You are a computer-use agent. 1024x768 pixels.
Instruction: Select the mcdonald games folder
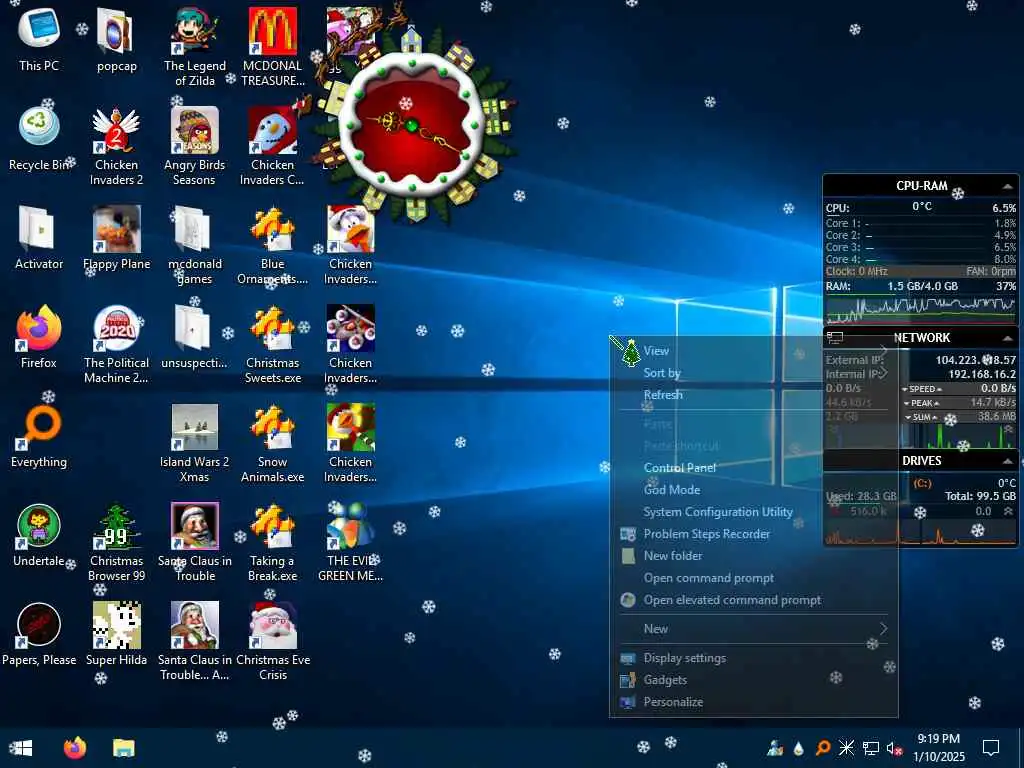195,246
